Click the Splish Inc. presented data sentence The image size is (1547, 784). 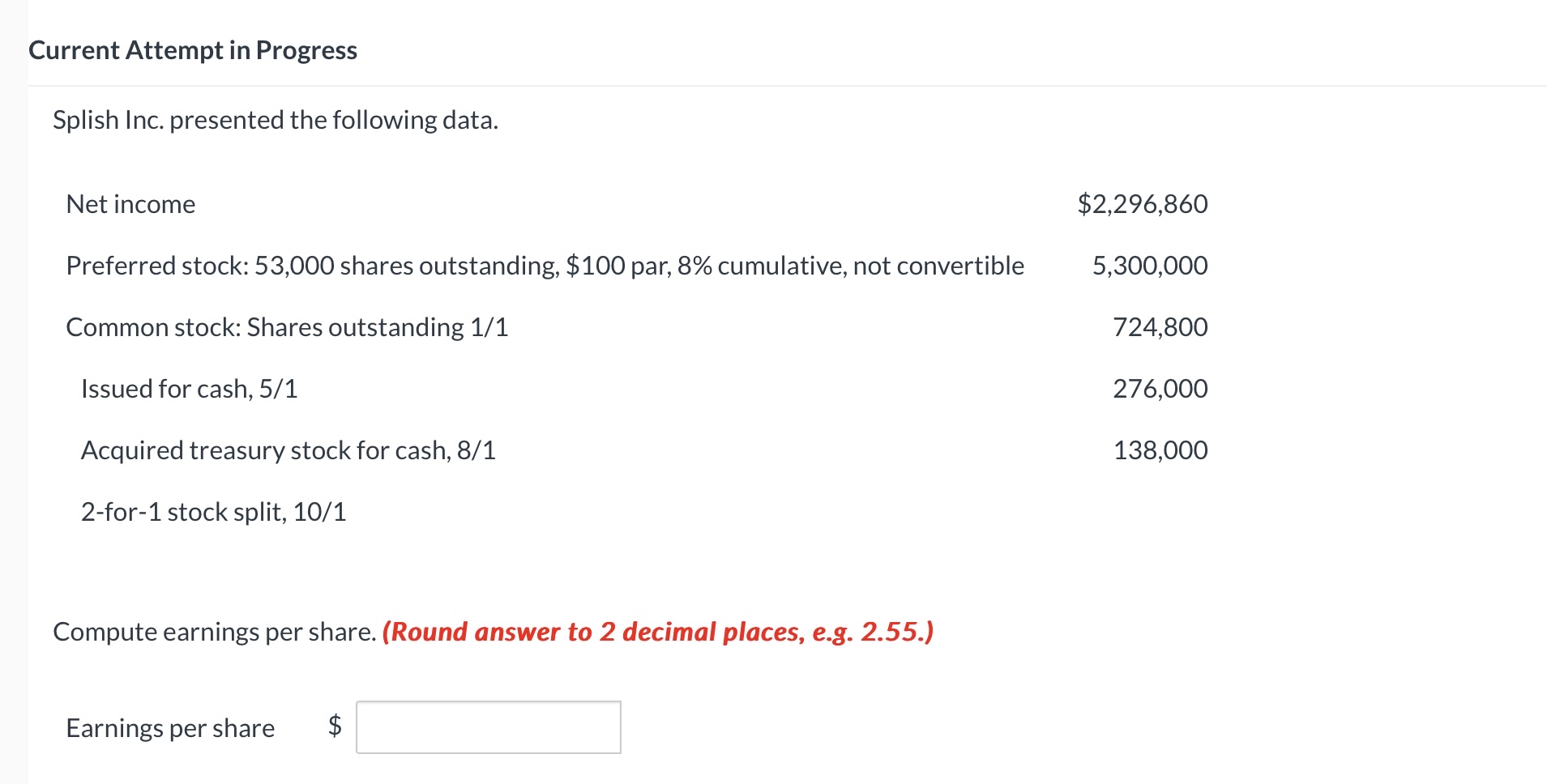pos(276,120)
